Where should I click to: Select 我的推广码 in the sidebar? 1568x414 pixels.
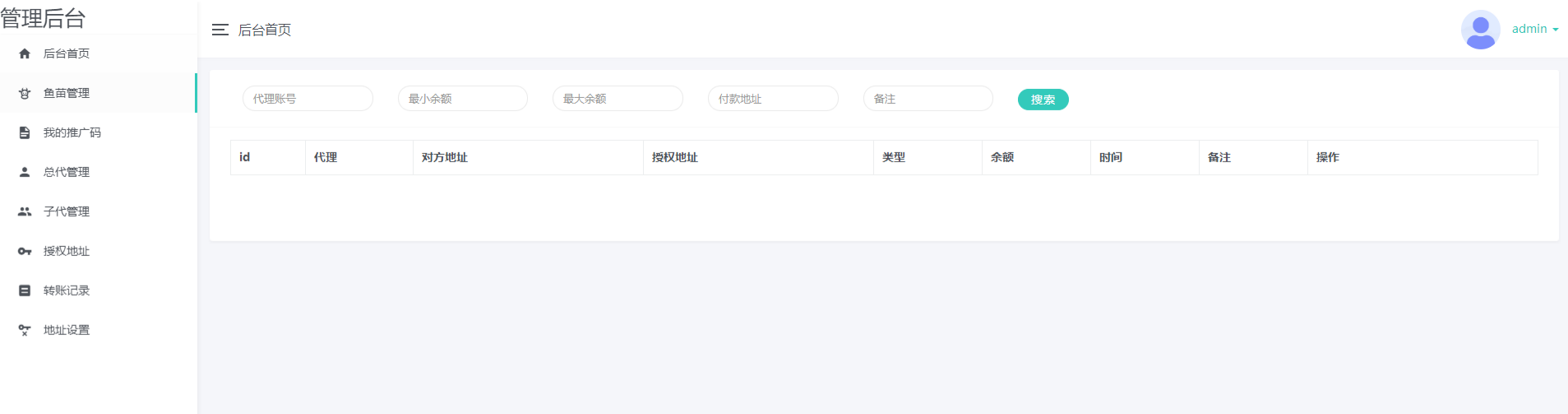72,133
